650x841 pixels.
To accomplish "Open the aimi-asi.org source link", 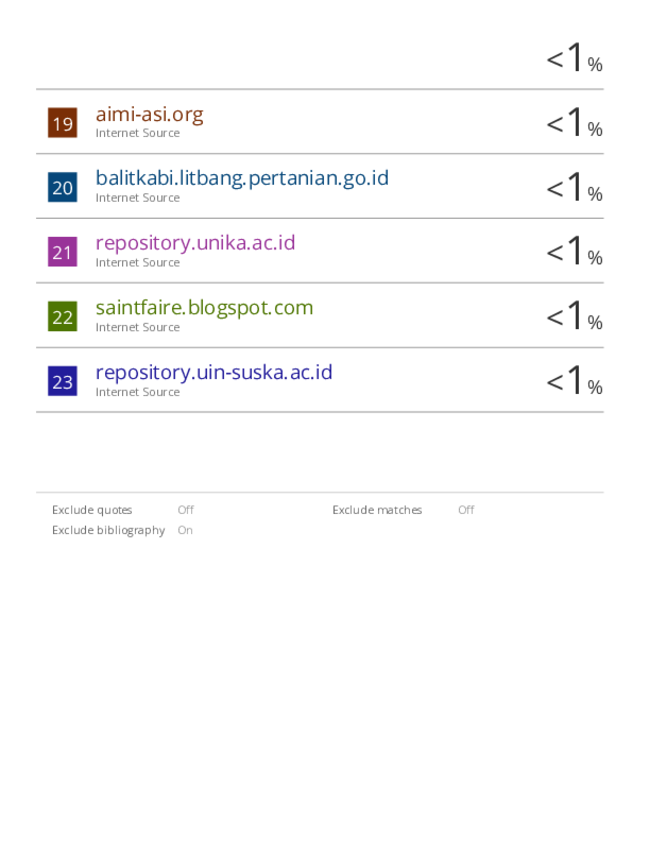I will pos(150,114).
